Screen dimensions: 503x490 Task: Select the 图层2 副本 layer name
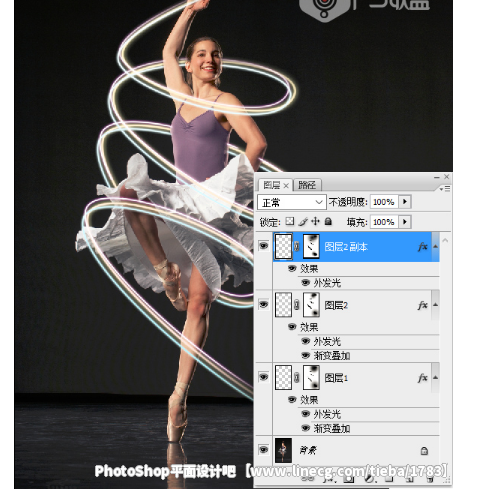pos(346,247)
